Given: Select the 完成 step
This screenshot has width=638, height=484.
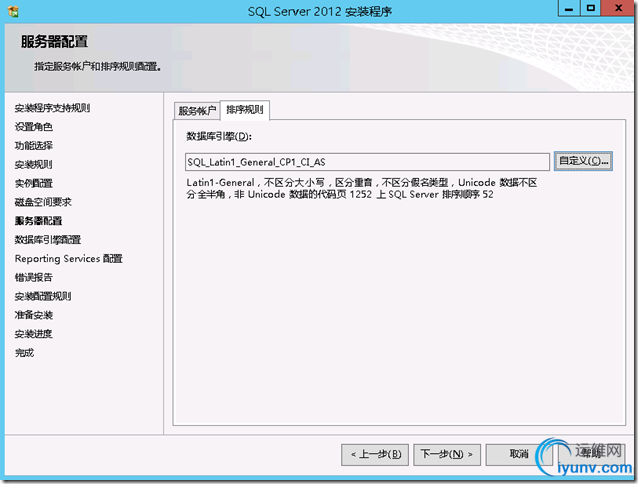Looking at the screenshot, I should 24,353.
